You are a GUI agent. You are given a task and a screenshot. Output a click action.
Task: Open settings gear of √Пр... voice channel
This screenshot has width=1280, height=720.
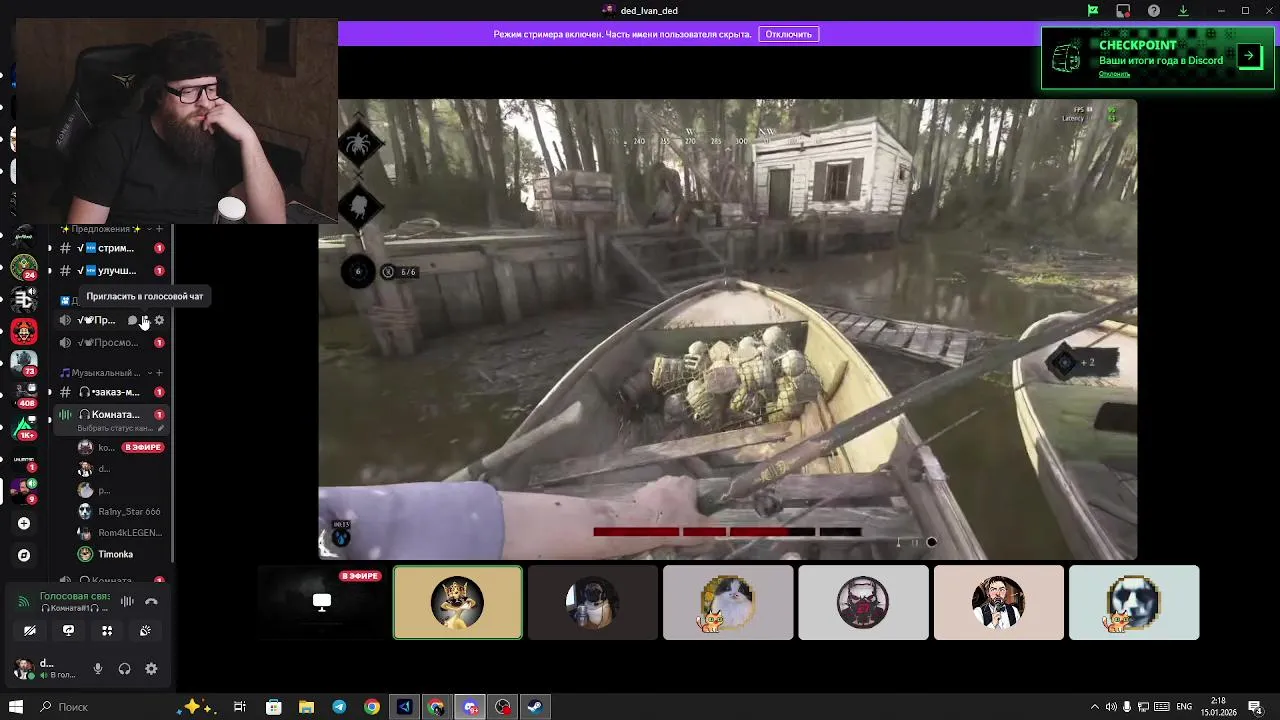tap(159, 320)
